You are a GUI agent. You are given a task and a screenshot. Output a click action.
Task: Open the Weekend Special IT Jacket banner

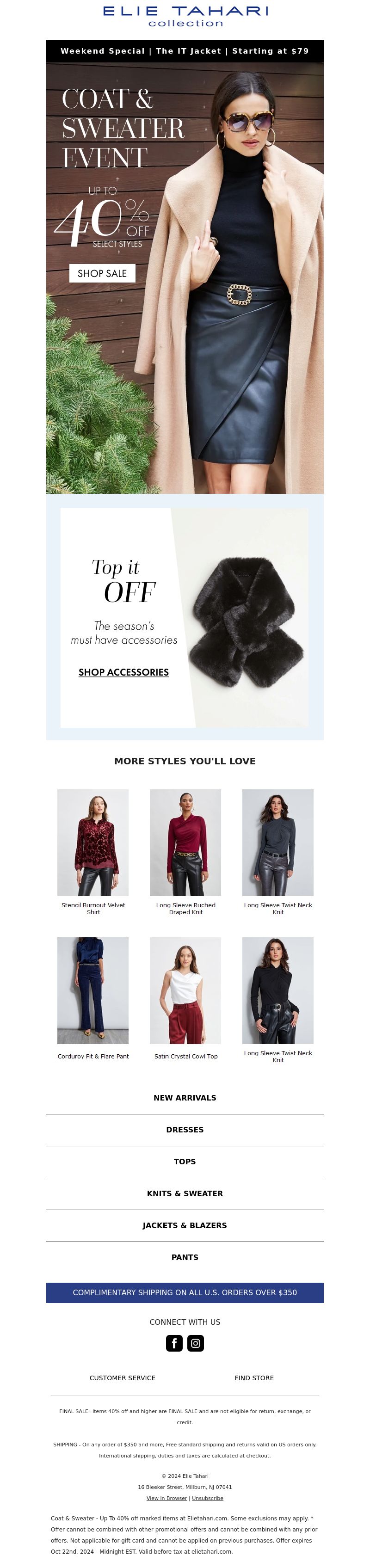point(185,51)
